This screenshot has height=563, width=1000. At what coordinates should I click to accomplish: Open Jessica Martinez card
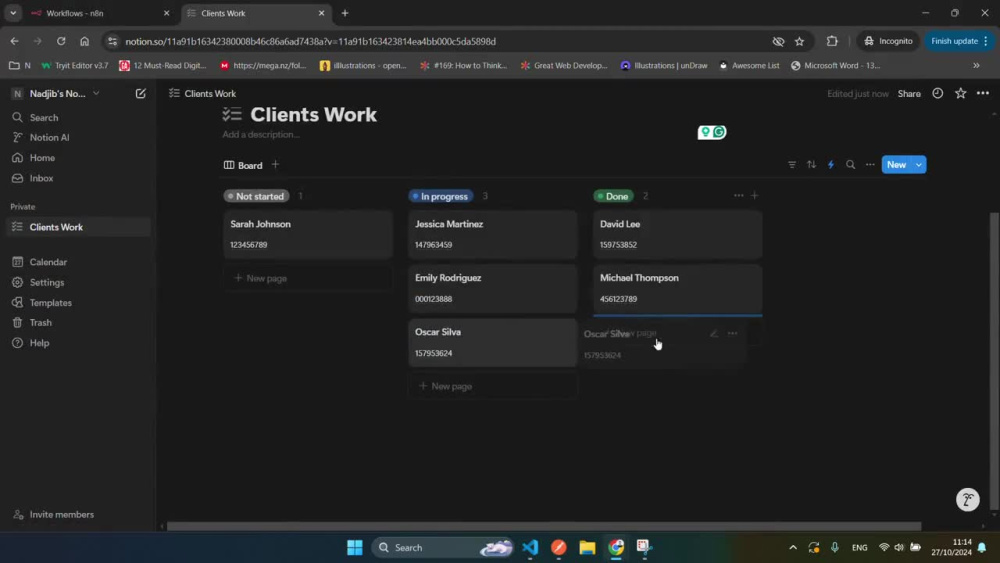(492, 234)
